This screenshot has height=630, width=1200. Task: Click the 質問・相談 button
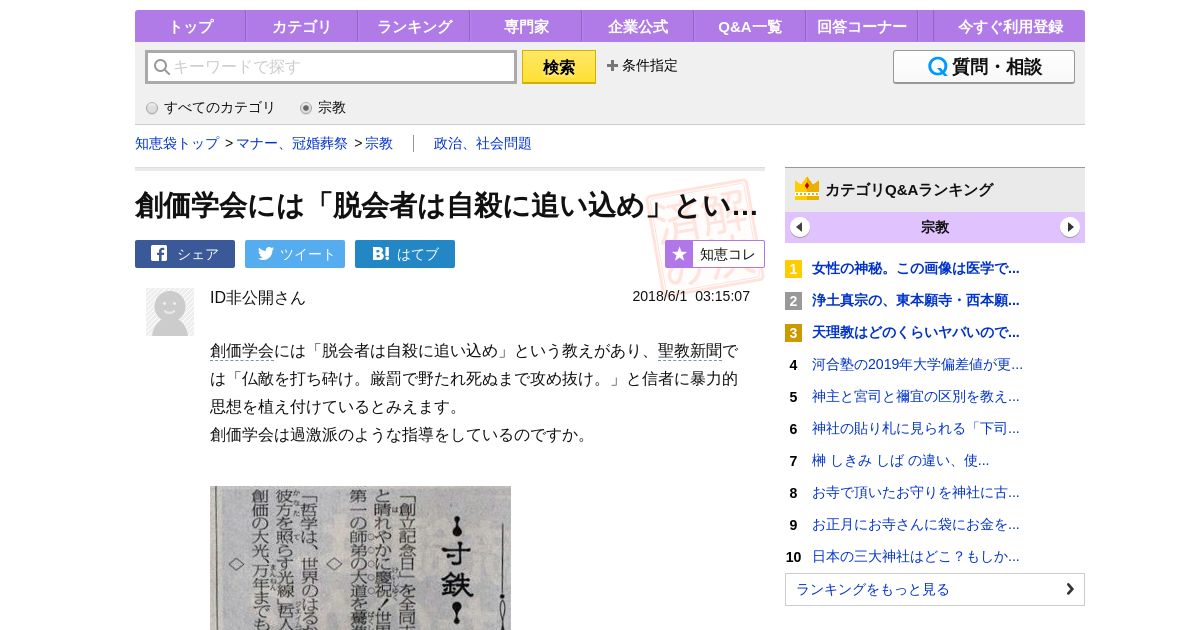(984, 67)
